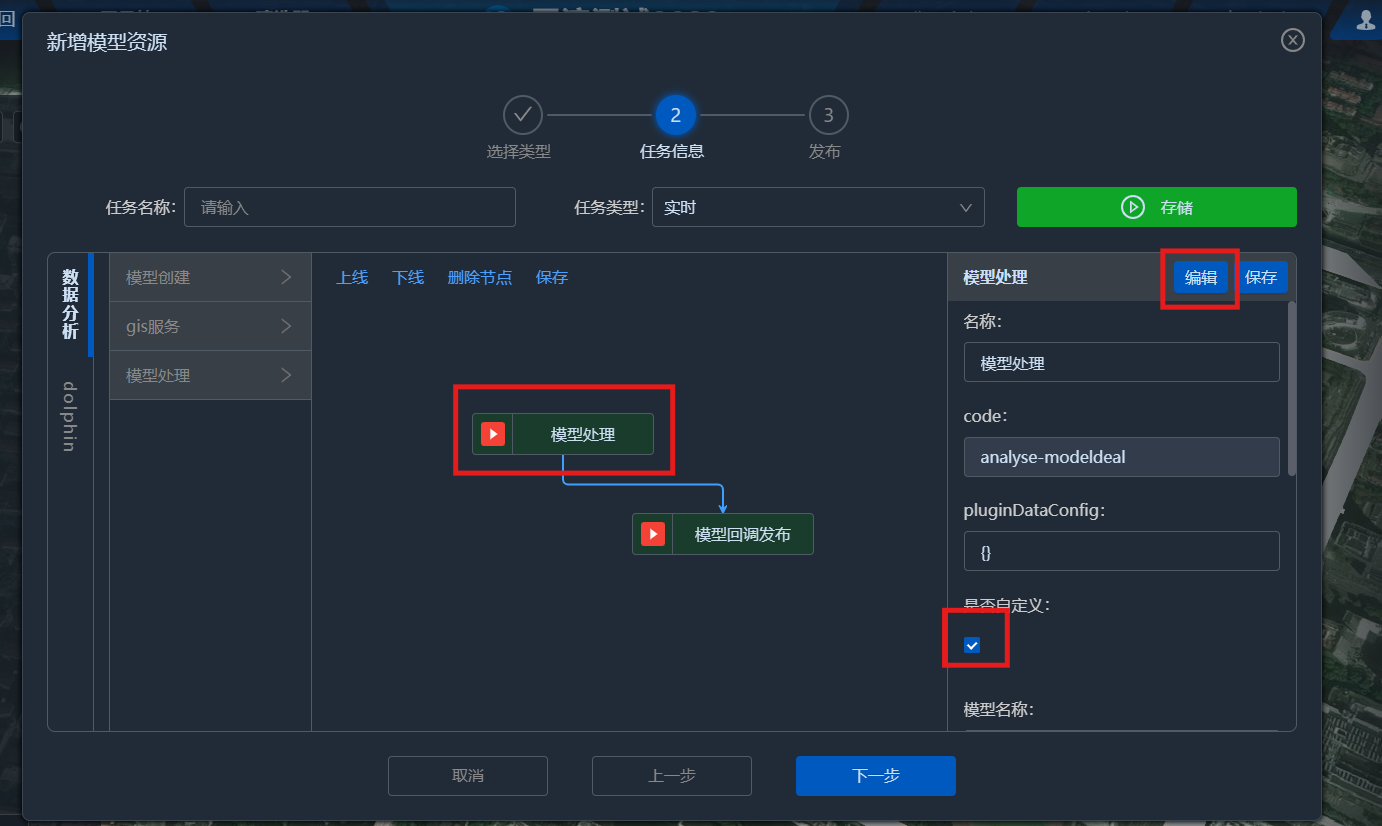This screenshot has height=826, width=1382.
Task: Click the 编辑 button in properties panel
Action: (1201, 277)
